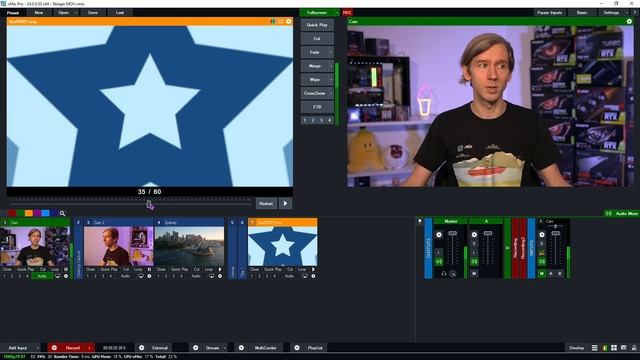Toggle Audio on Cam input tile
The height and width of the screenshot is (360, 640).
[42, 276]
